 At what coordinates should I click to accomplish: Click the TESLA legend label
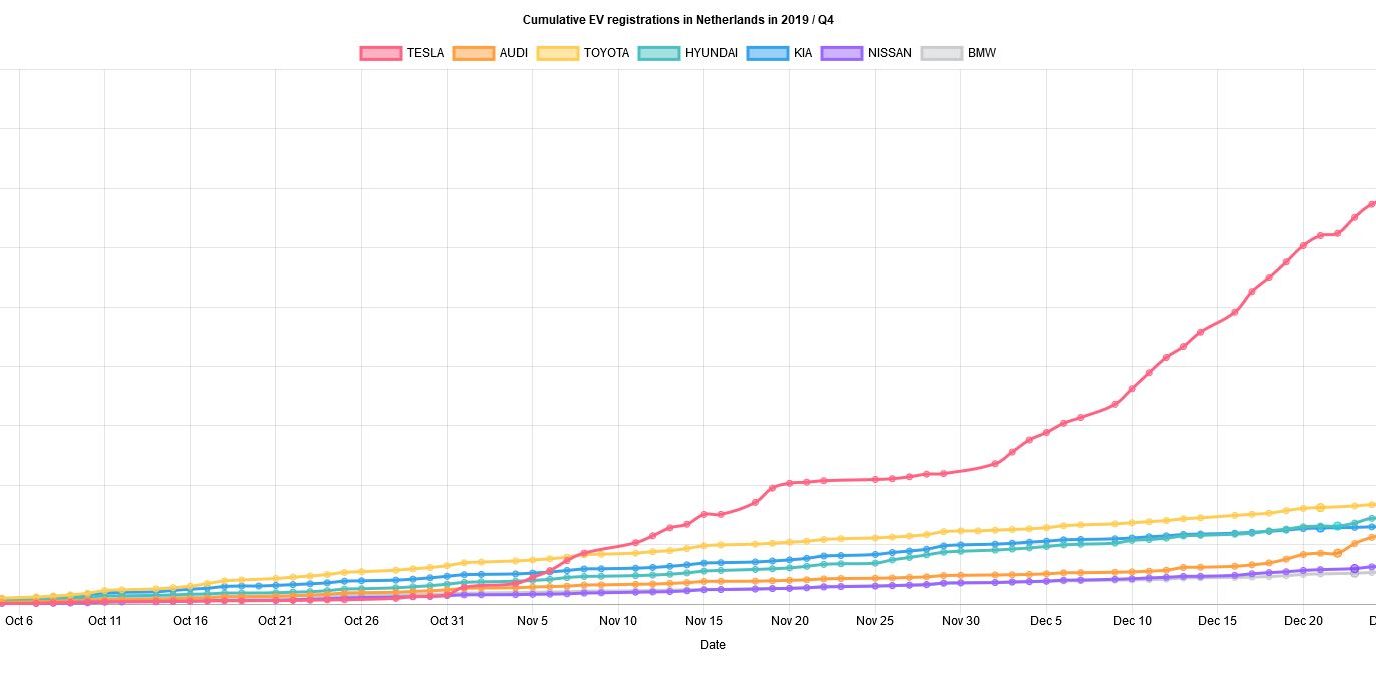[x=425, y=53]
